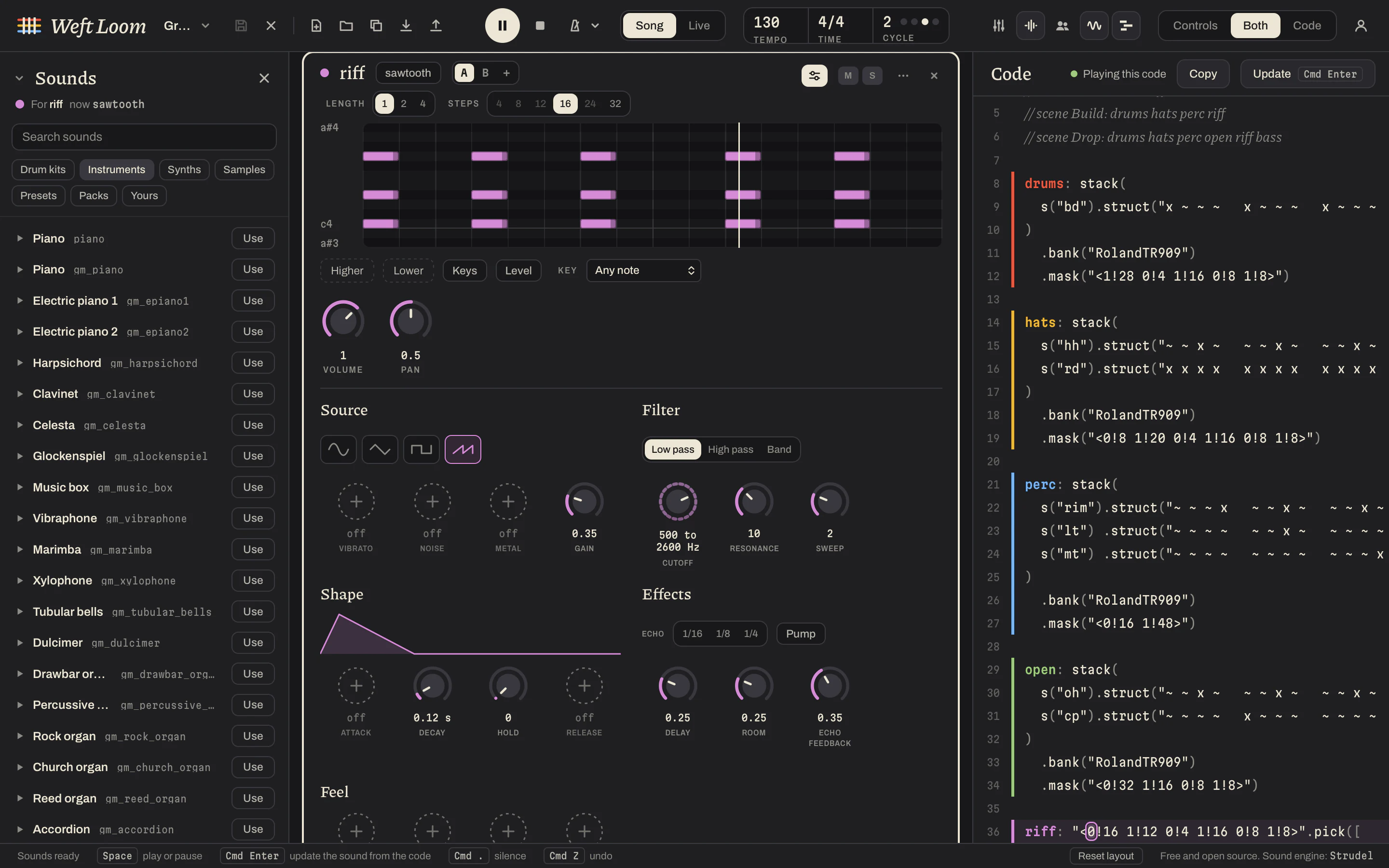The height and width of the screenshot is (868, 1389).
Task: Toggle the waveform spectrum icon
Action: (1031, 25)
